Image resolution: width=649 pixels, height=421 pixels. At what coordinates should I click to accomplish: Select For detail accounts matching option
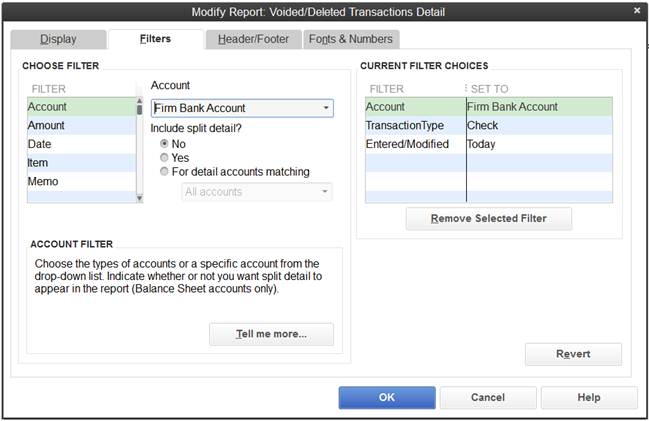pyautogui.click(x=165, y=172)
